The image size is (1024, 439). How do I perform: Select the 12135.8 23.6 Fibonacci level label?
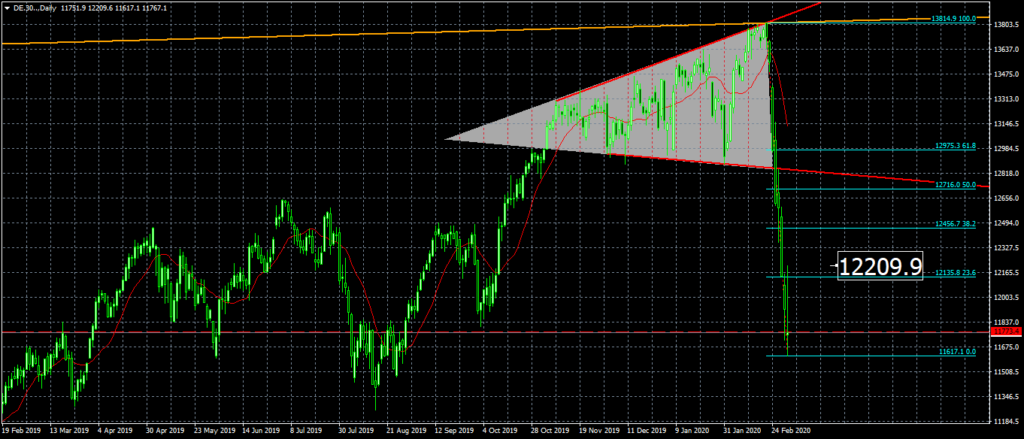point(955,273)
